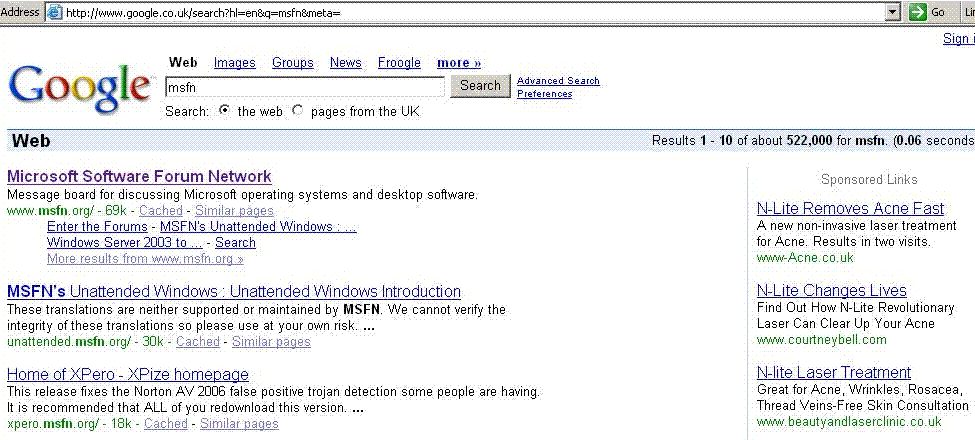Open Windows Server 2003 to ... sublink
975x440 pixels.
pyautogui.click(x=125, y=243)
